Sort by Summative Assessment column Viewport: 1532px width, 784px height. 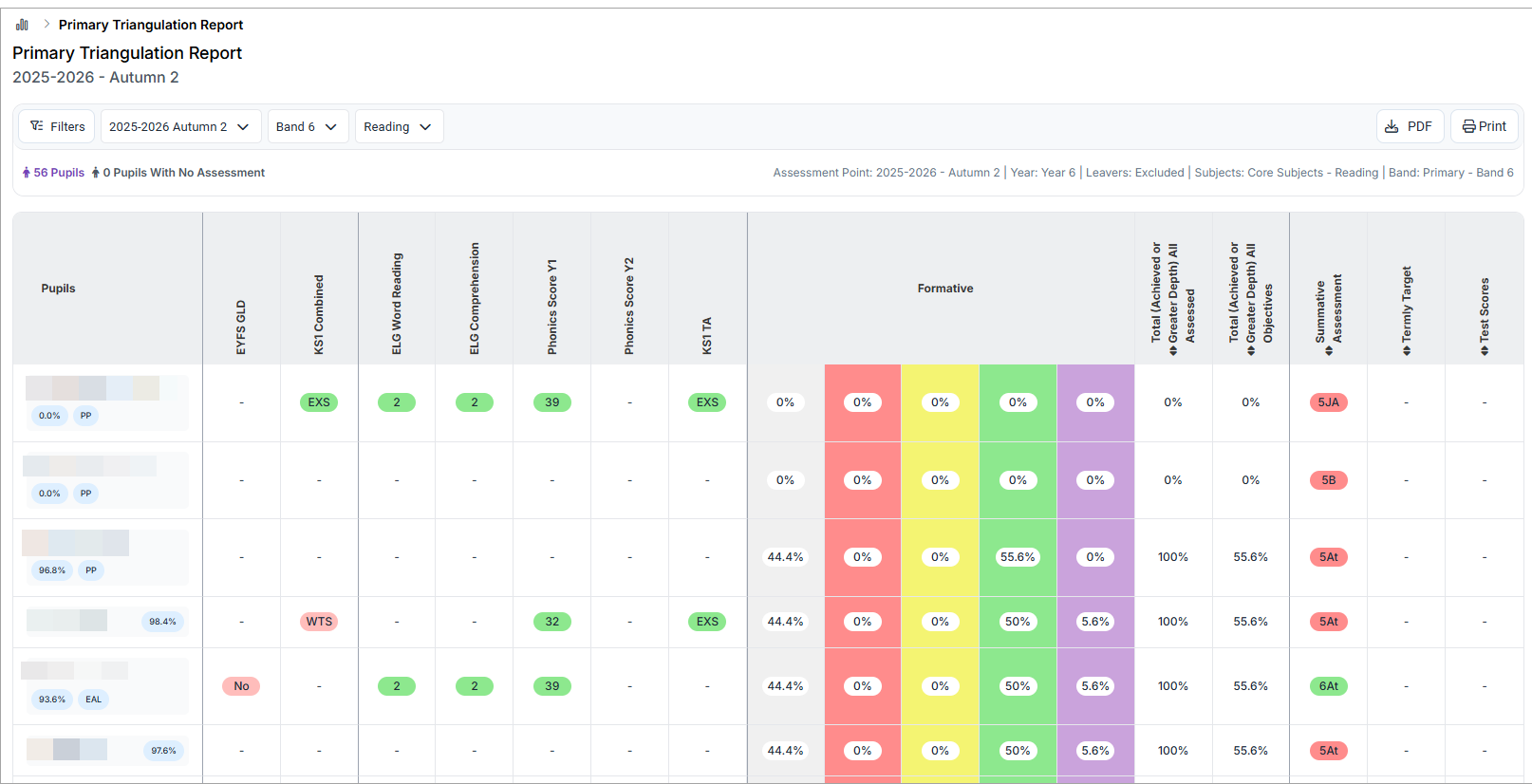coord(1329,313)
